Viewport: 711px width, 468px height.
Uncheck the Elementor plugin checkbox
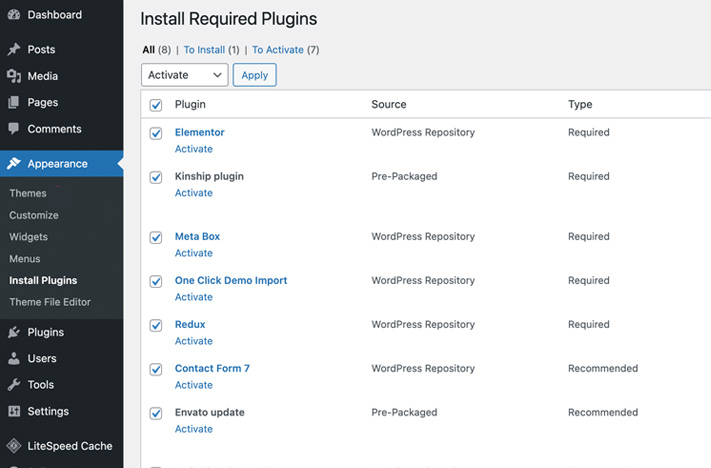156,133
